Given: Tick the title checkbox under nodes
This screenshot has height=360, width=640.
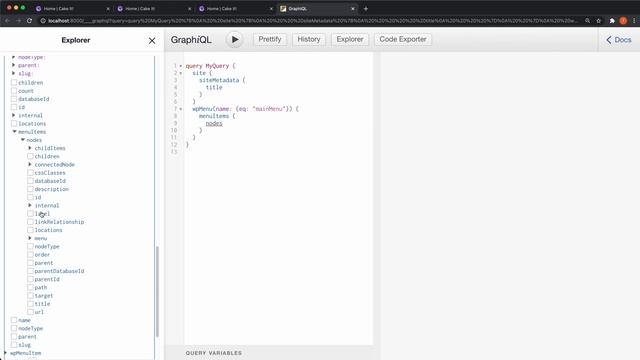Looking at the screenshot, I should point(30,304).
